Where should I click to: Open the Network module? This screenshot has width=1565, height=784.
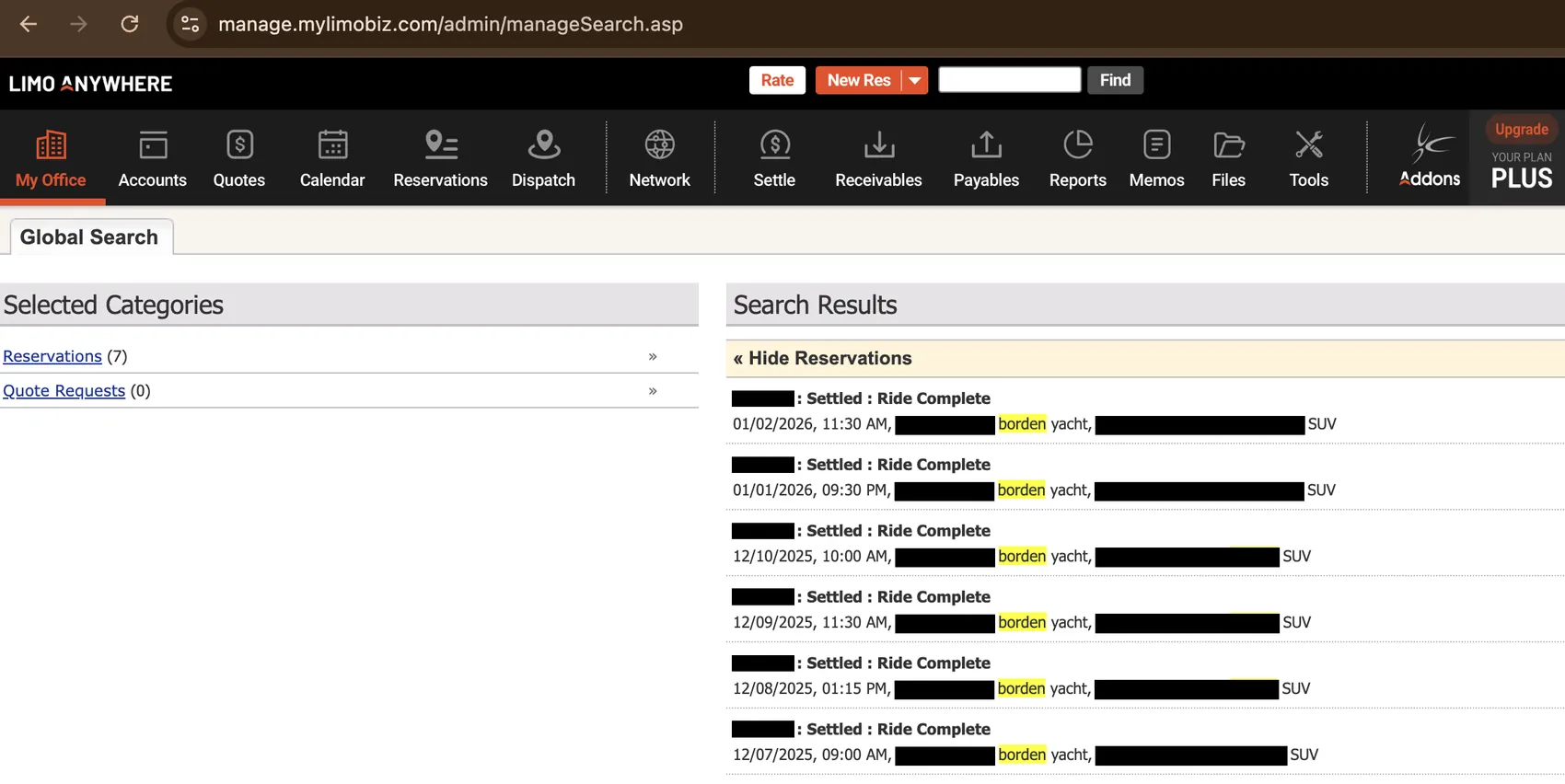[659, 158]
